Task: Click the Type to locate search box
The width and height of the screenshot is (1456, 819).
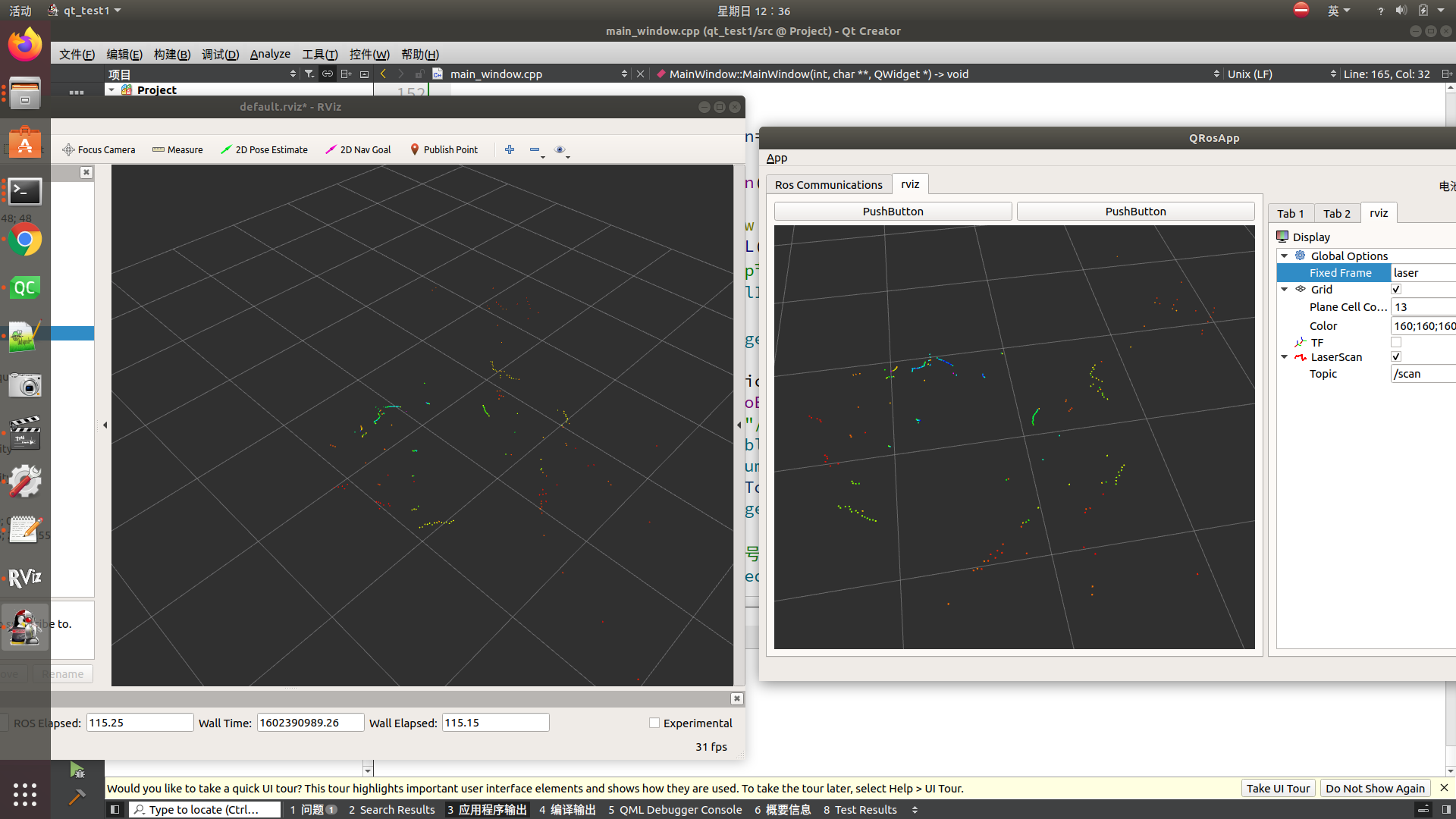Action: [205, 809]
